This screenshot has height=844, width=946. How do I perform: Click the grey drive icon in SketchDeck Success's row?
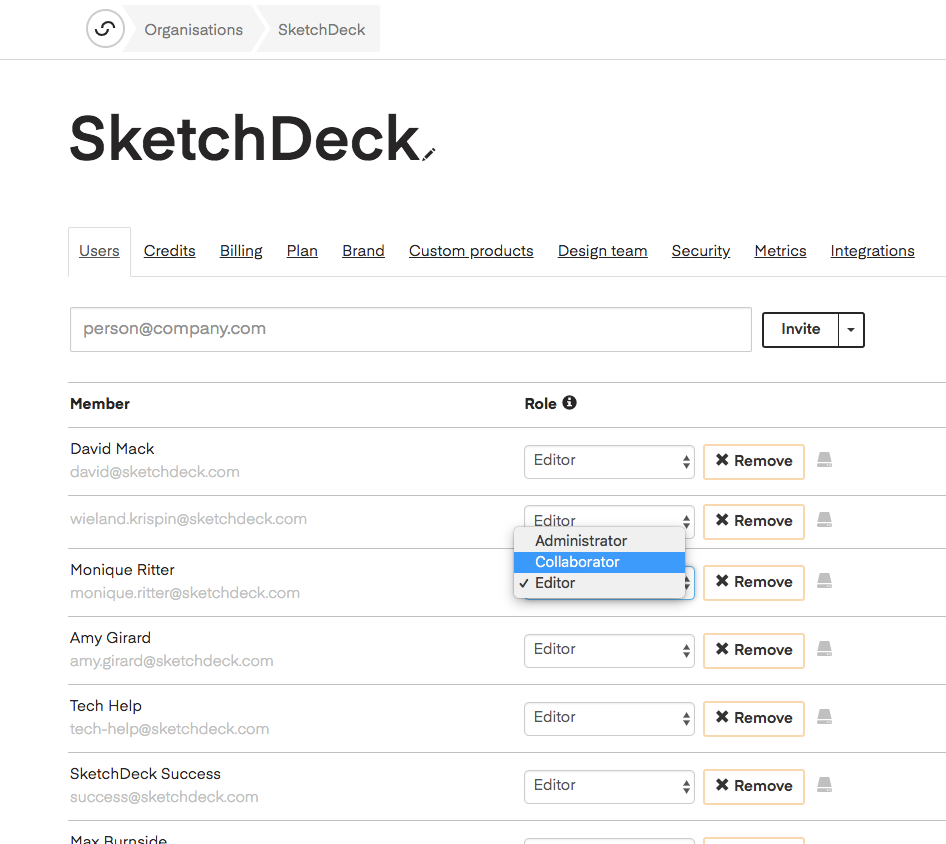click(824, 784)
